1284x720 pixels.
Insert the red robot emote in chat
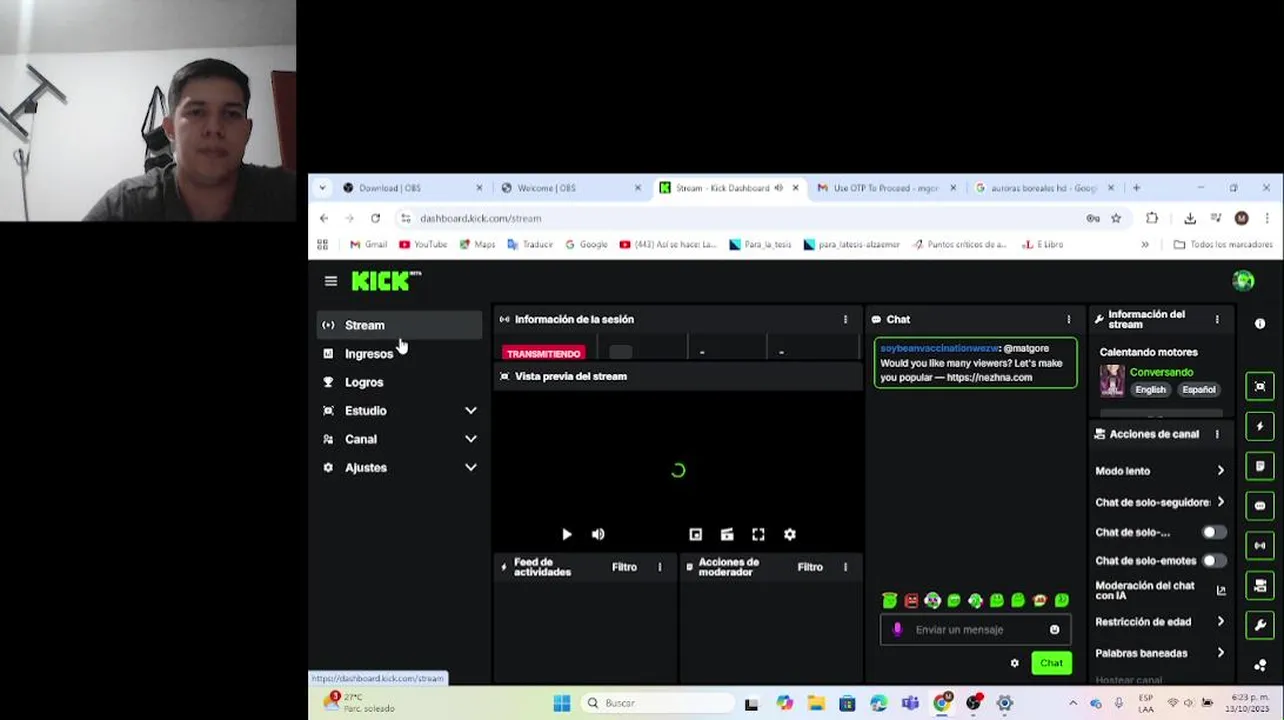(911, 600)
